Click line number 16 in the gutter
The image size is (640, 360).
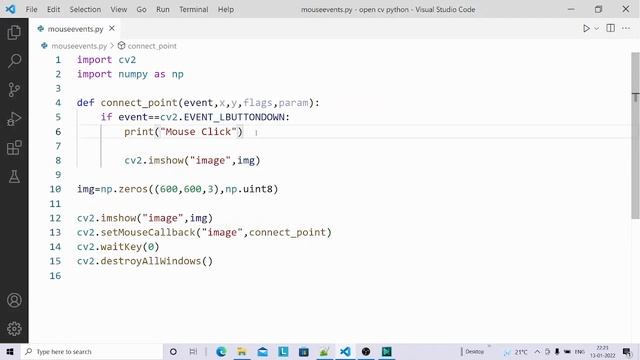(x=56, y=276)
